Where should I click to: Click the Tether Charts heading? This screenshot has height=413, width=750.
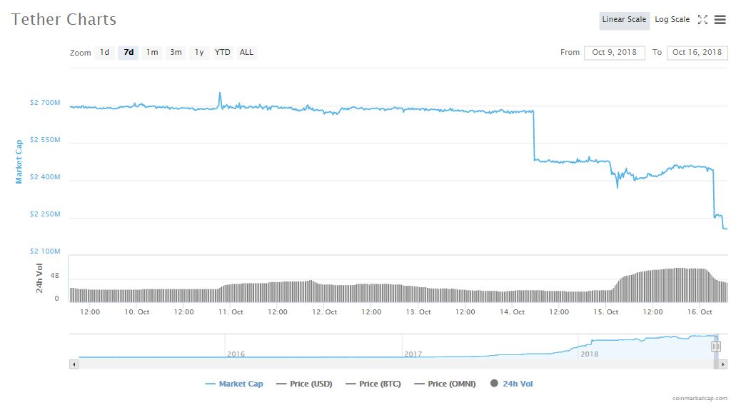[64, 19]
